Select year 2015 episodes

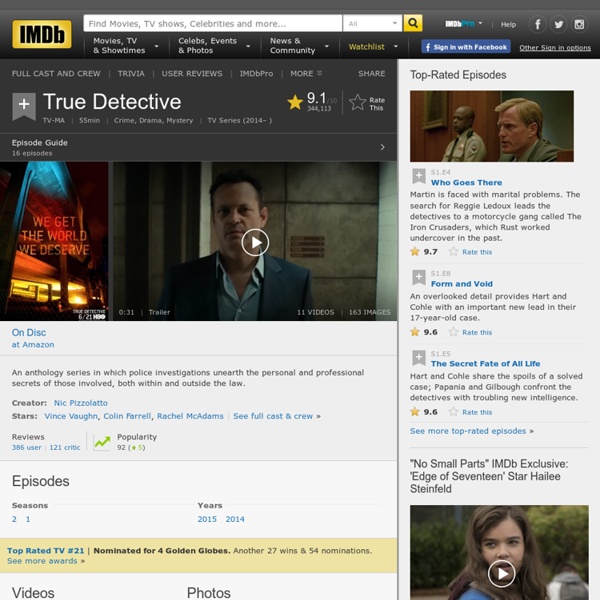(207, 519)
